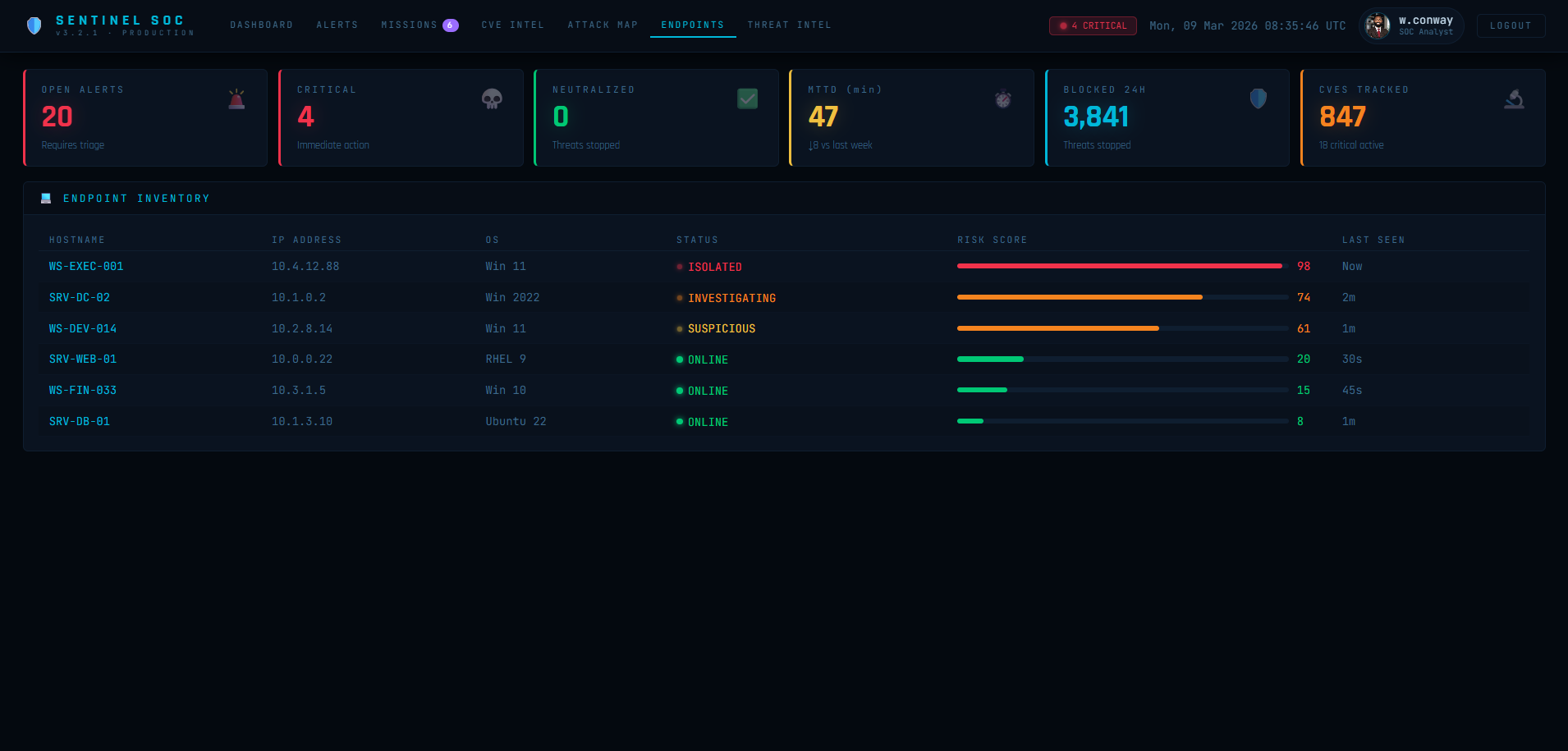Click the Risk Score column header

pyautogui.click(x=993, y=240)
